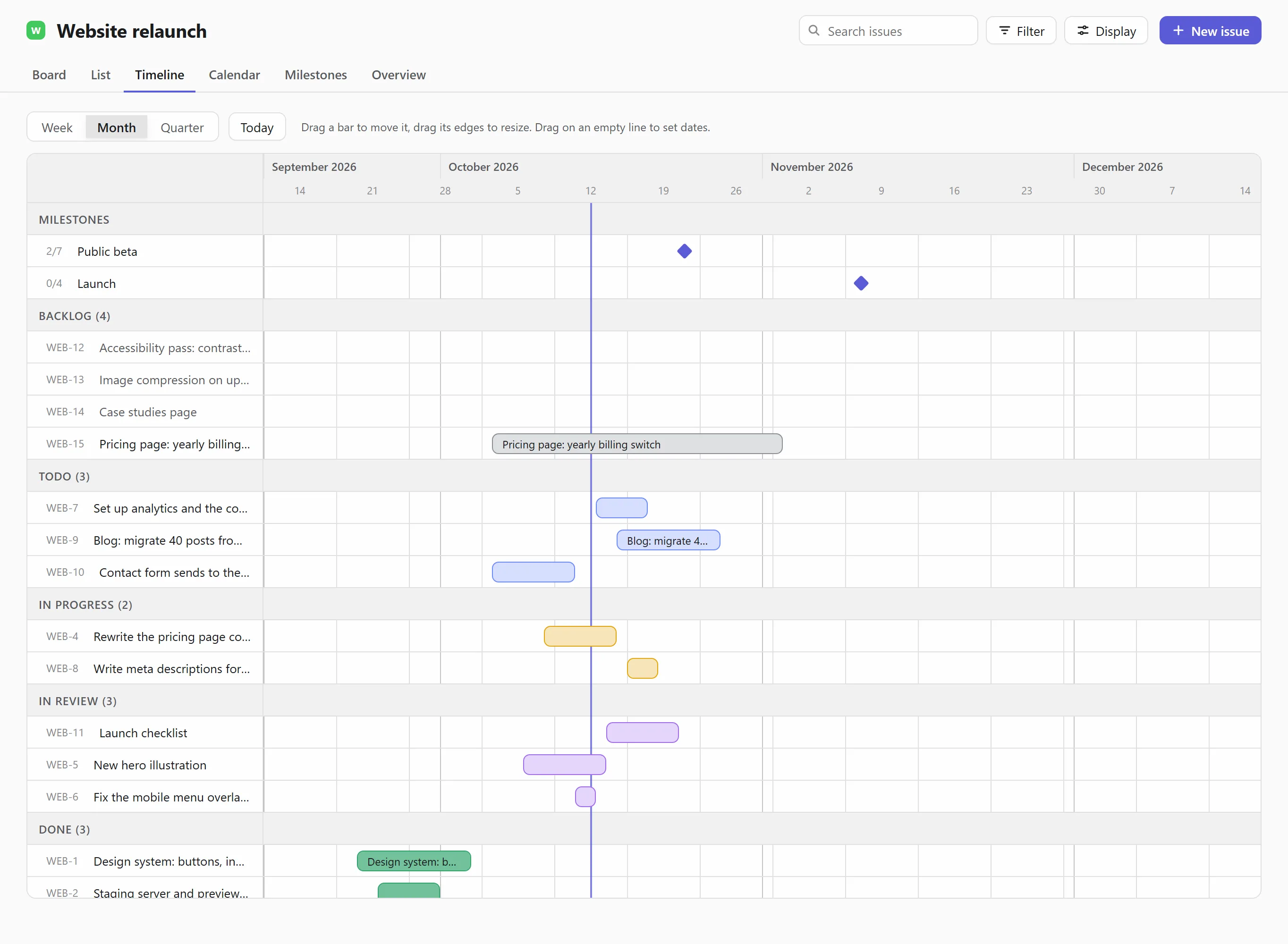Select the small WEB-6 mobile menu bar
Screen dimensions: 1288x944
[x=585, y=797]
